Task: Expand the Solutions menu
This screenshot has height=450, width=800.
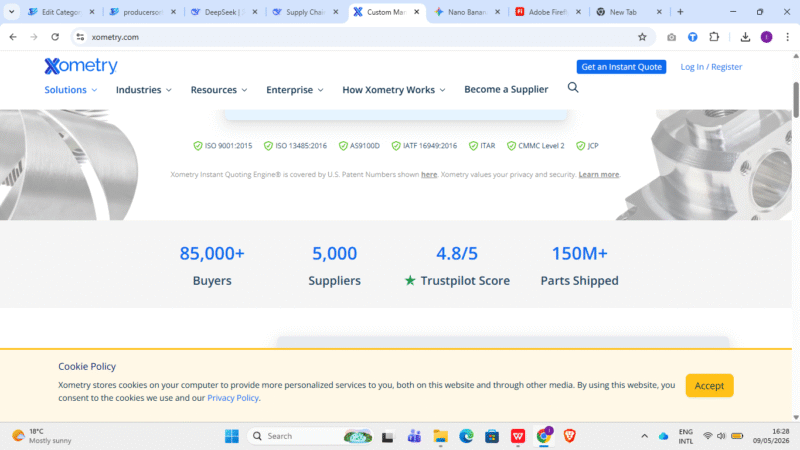Action: (x=70, y=90)
